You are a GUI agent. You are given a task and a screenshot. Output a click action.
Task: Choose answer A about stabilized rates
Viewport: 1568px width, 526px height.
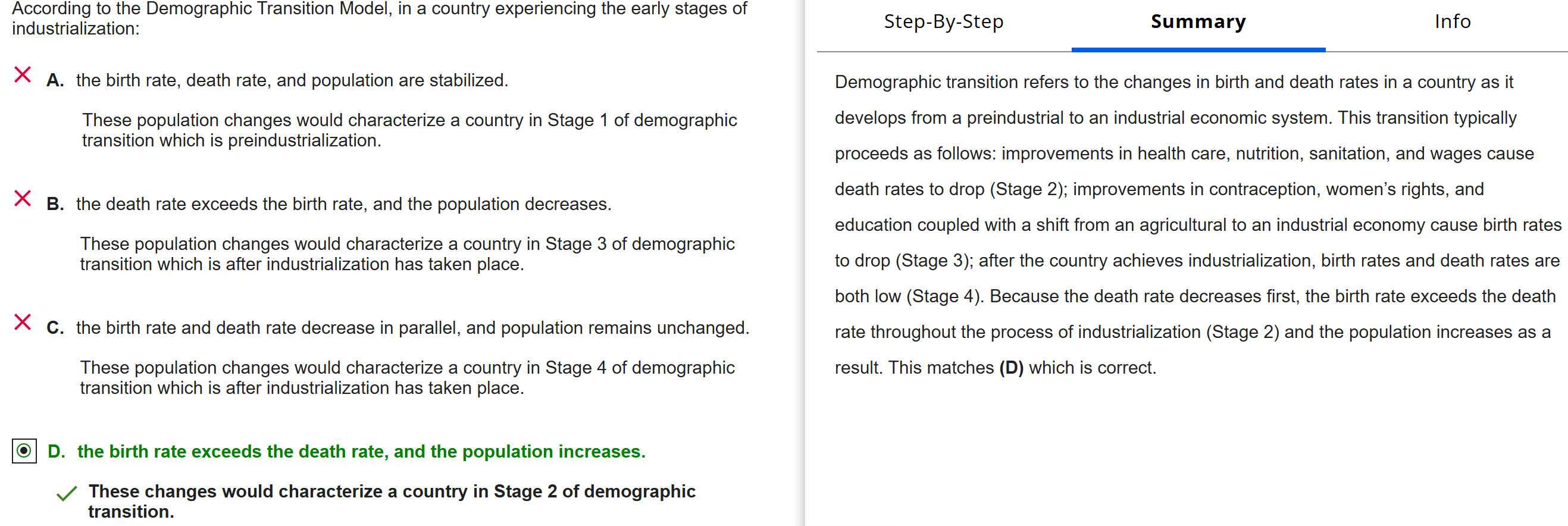[x=292, y=80]
